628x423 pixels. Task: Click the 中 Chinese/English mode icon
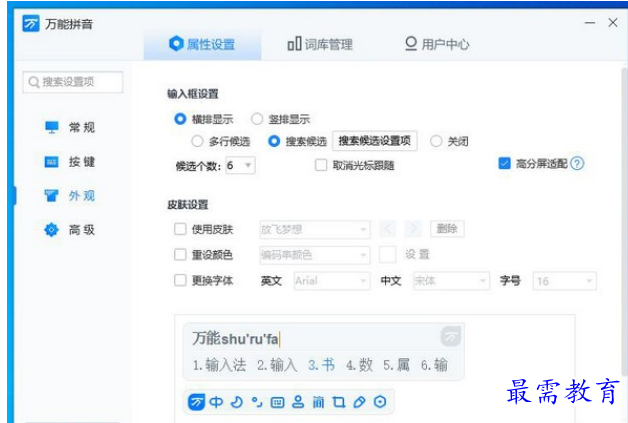(x=216, y=402)
